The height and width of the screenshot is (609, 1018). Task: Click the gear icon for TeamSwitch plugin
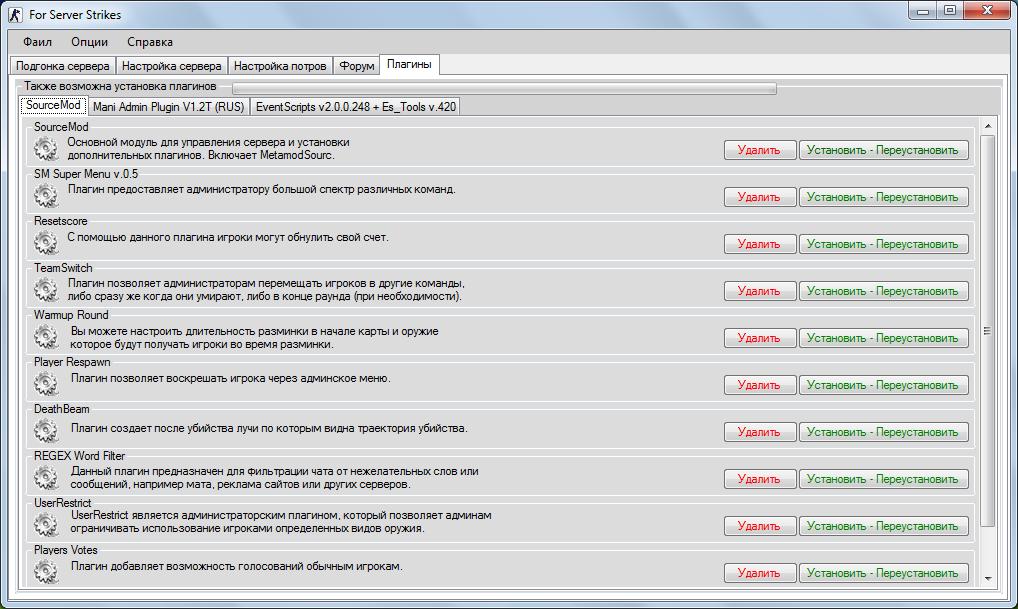pyautogui.click(x=46, y=290)
